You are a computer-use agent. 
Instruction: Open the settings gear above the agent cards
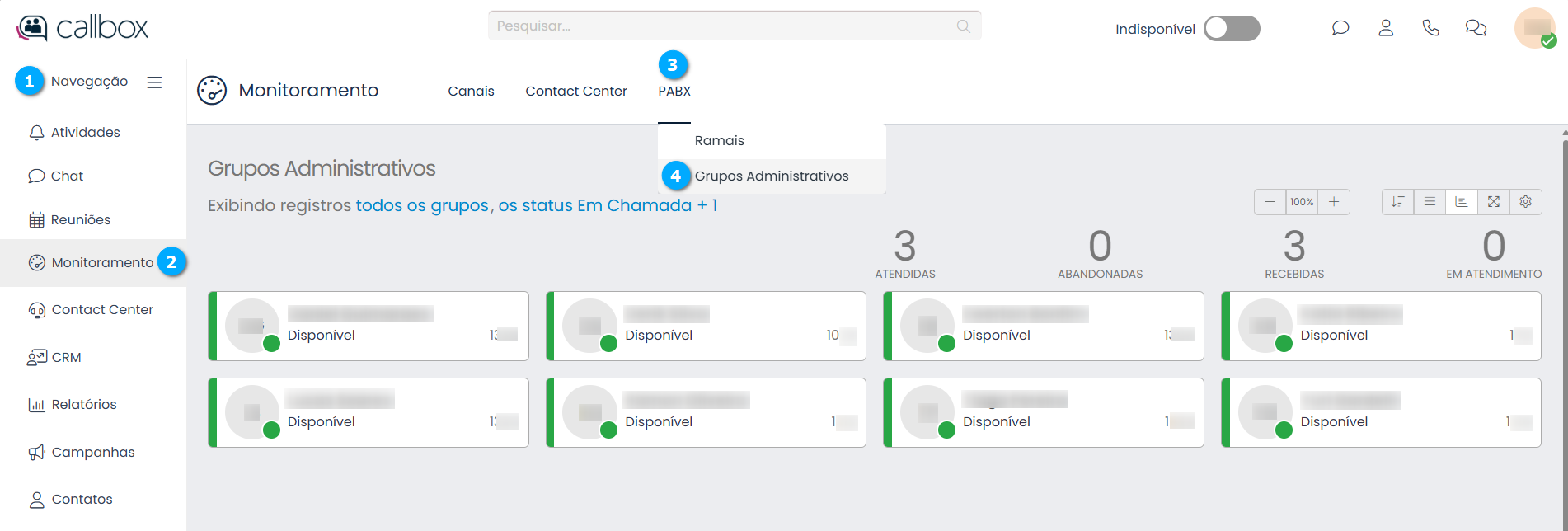[x=1526, y=202]
